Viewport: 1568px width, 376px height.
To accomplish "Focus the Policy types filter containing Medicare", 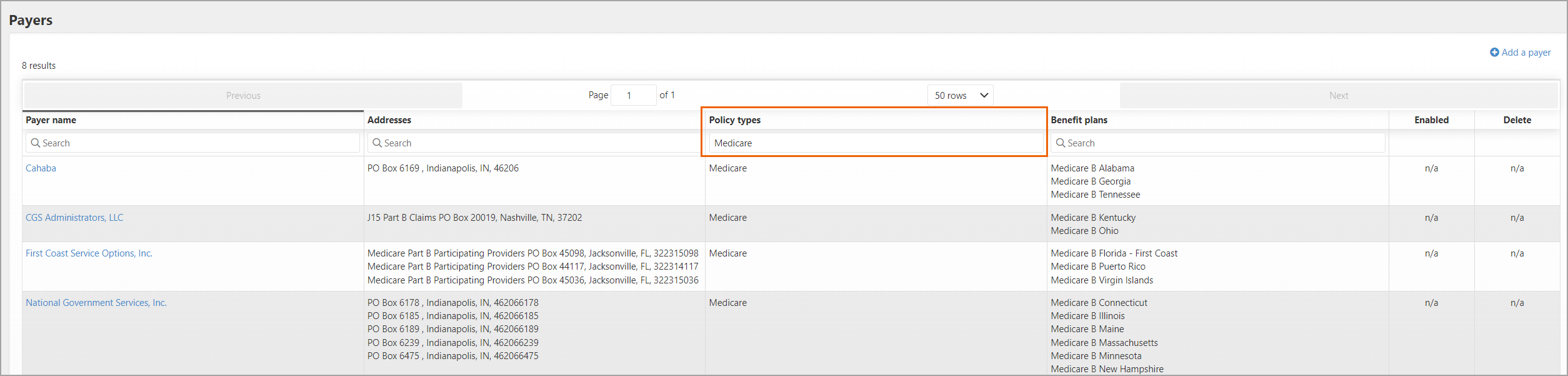I will (875, 143).
